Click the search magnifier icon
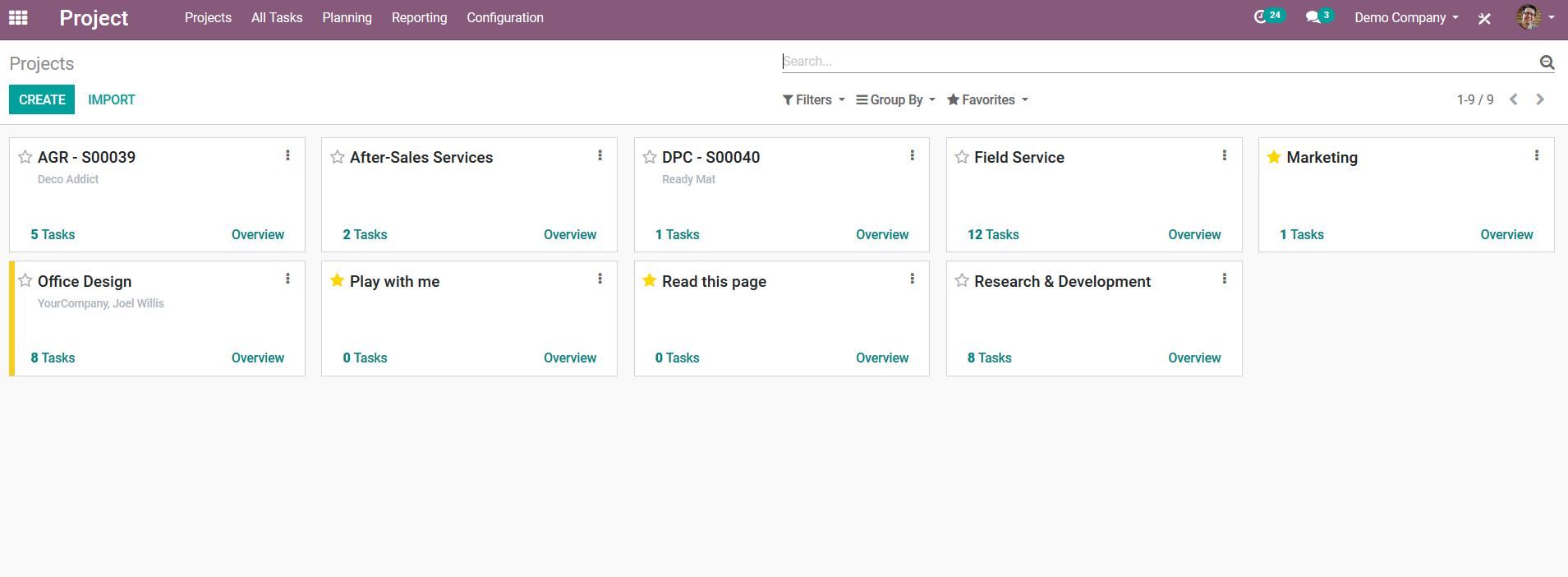 click(x=1547, y=62)
